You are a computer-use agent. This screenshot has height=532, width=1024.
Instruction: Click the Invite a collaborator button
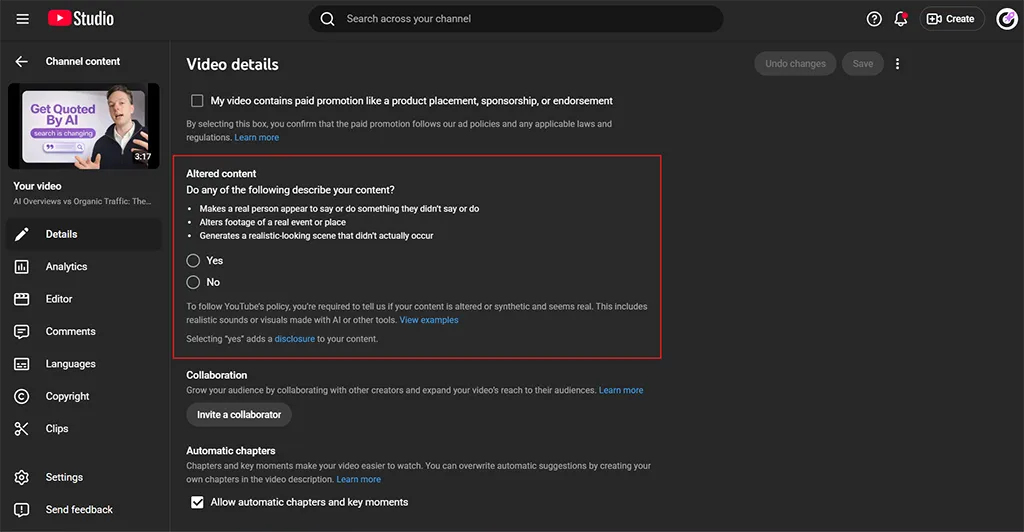click(239, 415)
